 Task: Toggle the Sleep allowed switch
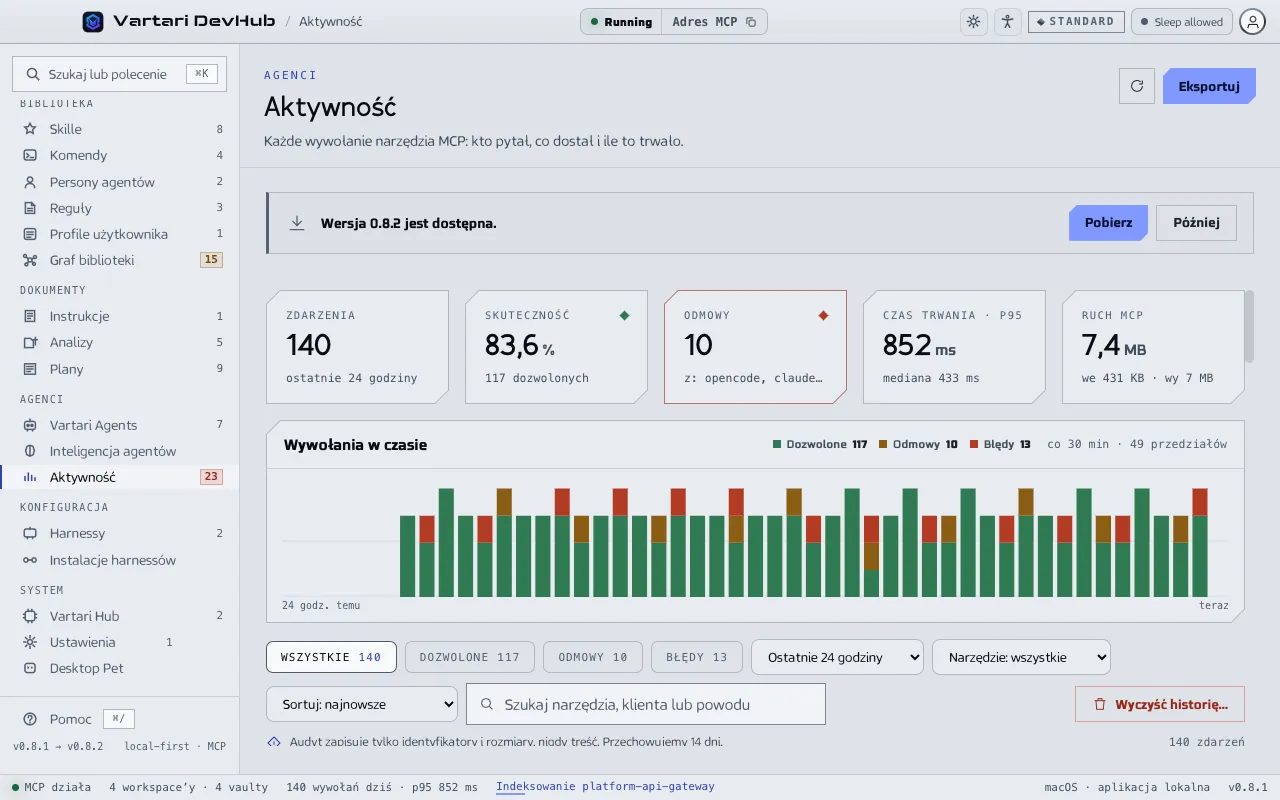(x=1181, y=21)
